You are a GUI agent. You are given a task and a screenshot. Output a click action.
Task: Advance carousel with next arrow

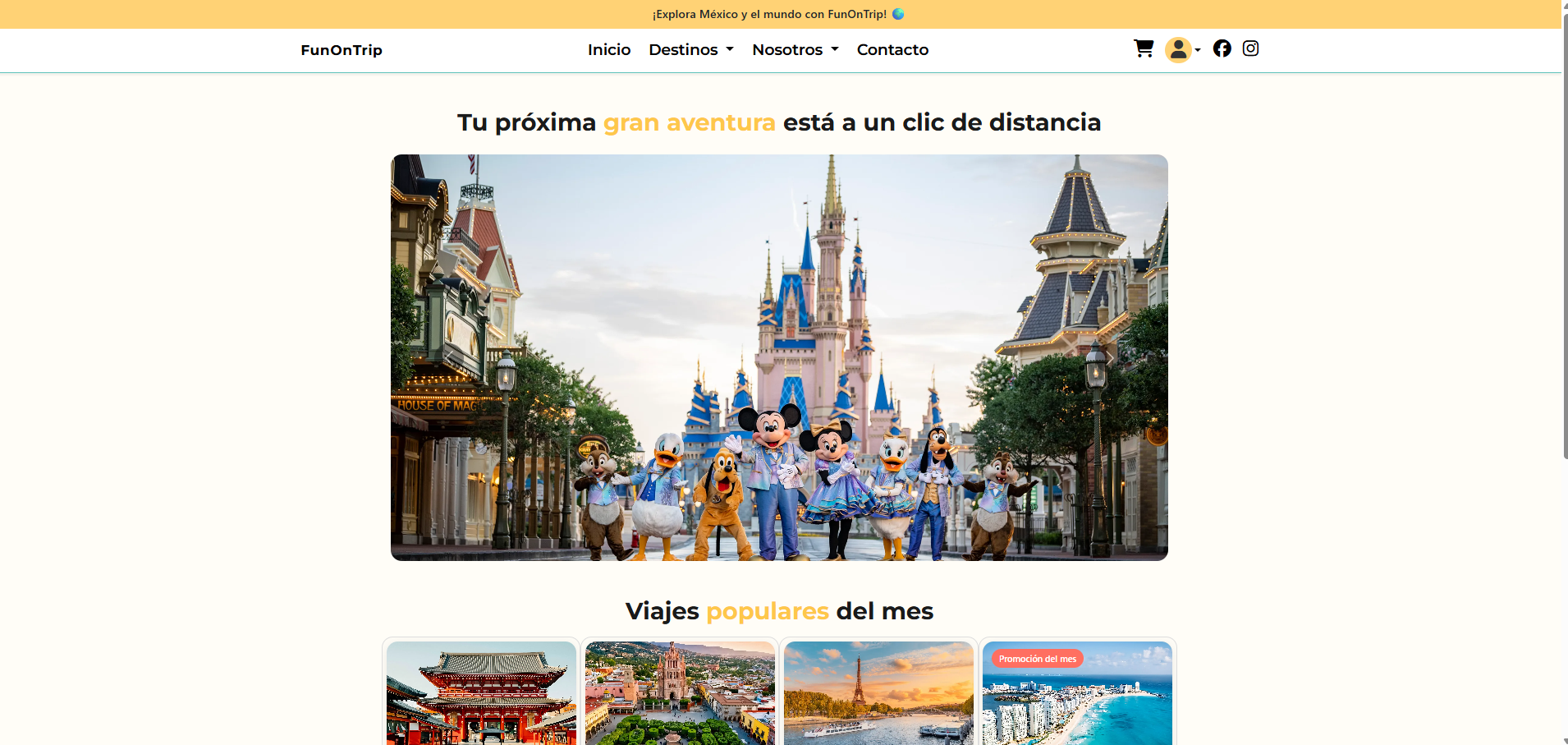point(1109,358)
